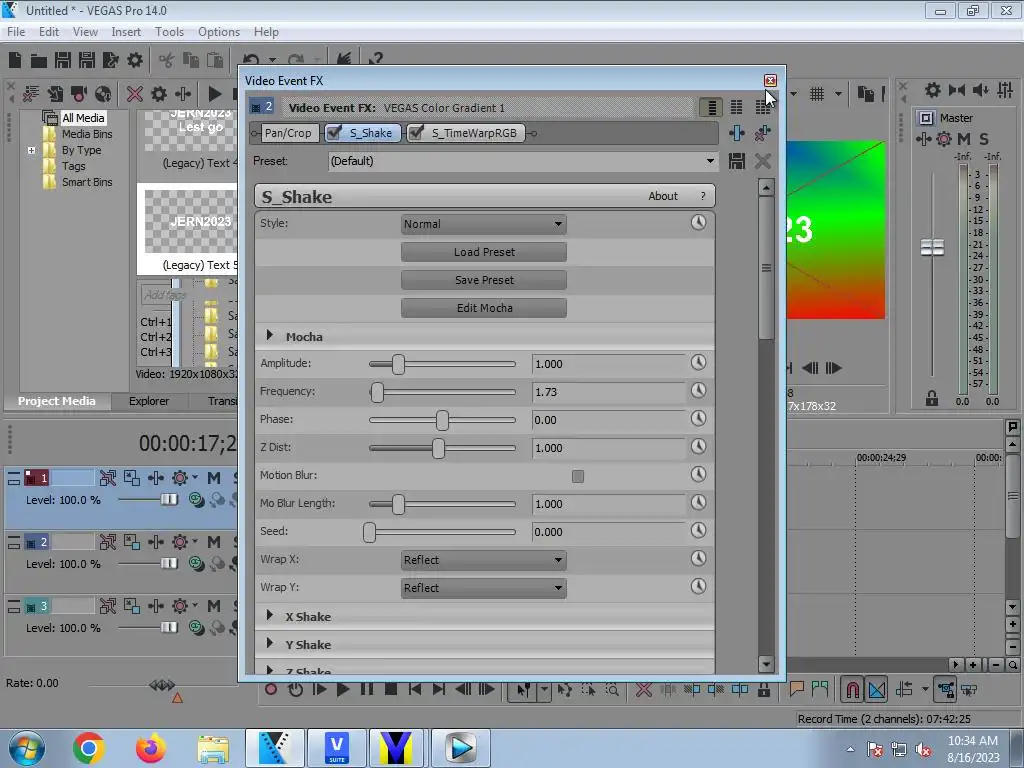Screen dimensions: 1024x768
Task: Open the Preset dropdown
Action: (x=523, y=161)
